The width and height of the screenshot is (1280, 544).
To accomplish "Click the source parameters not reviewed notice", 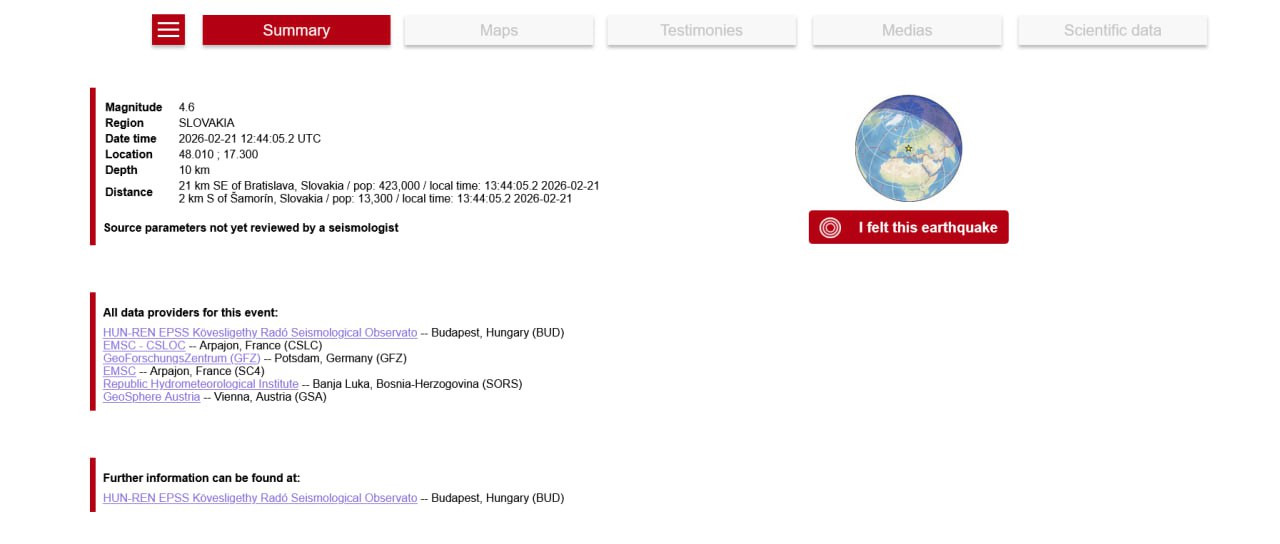I will coord(251,228).
